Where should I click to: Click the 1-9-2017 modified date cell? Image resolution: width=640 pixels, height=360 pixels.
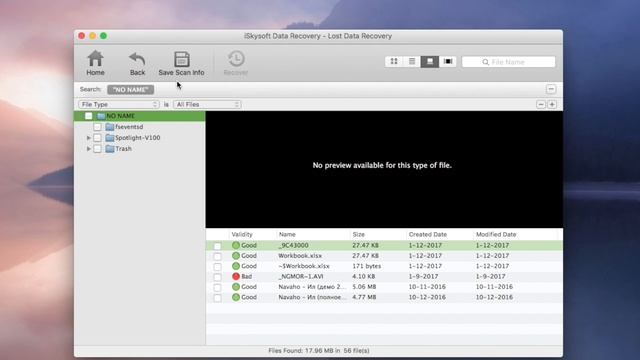[x=490, y=276]
